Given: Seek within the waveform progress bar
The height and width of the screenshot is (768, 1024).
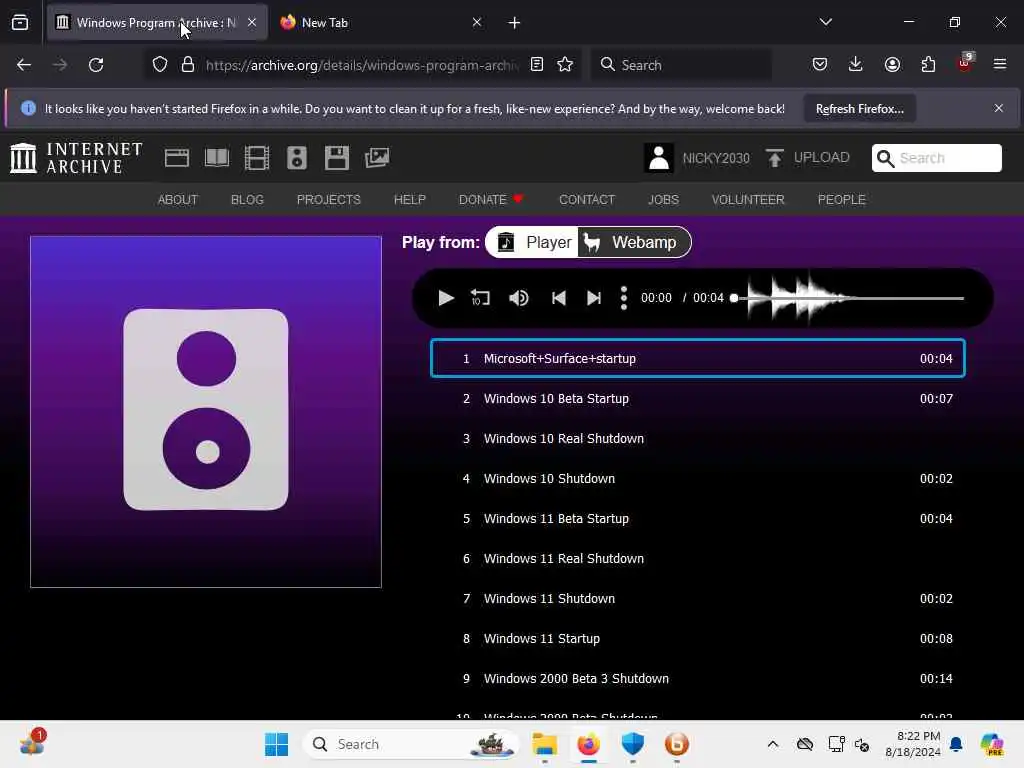Looking at the screenshot, I should point(848,298).
